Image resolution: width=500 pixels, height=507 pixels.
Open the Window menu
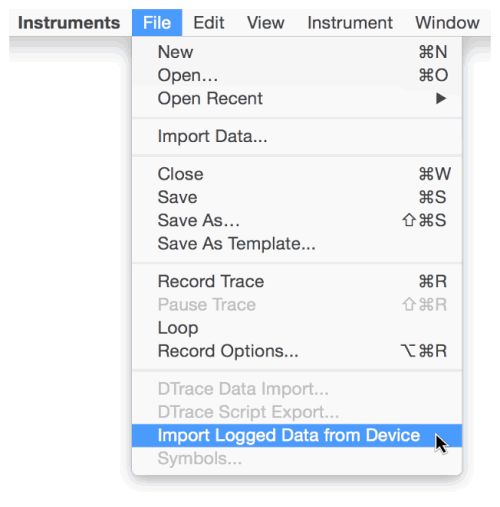[x=447, y=23]
